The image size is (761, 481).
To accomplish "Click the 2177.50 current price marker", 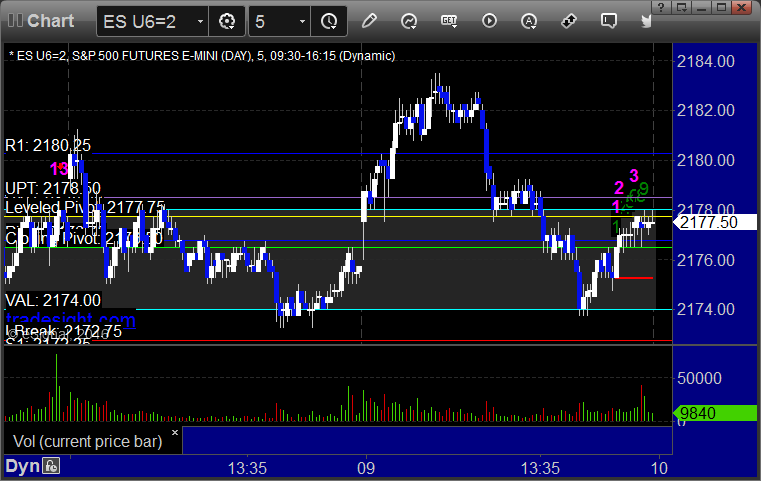I will tap(714, 222).
